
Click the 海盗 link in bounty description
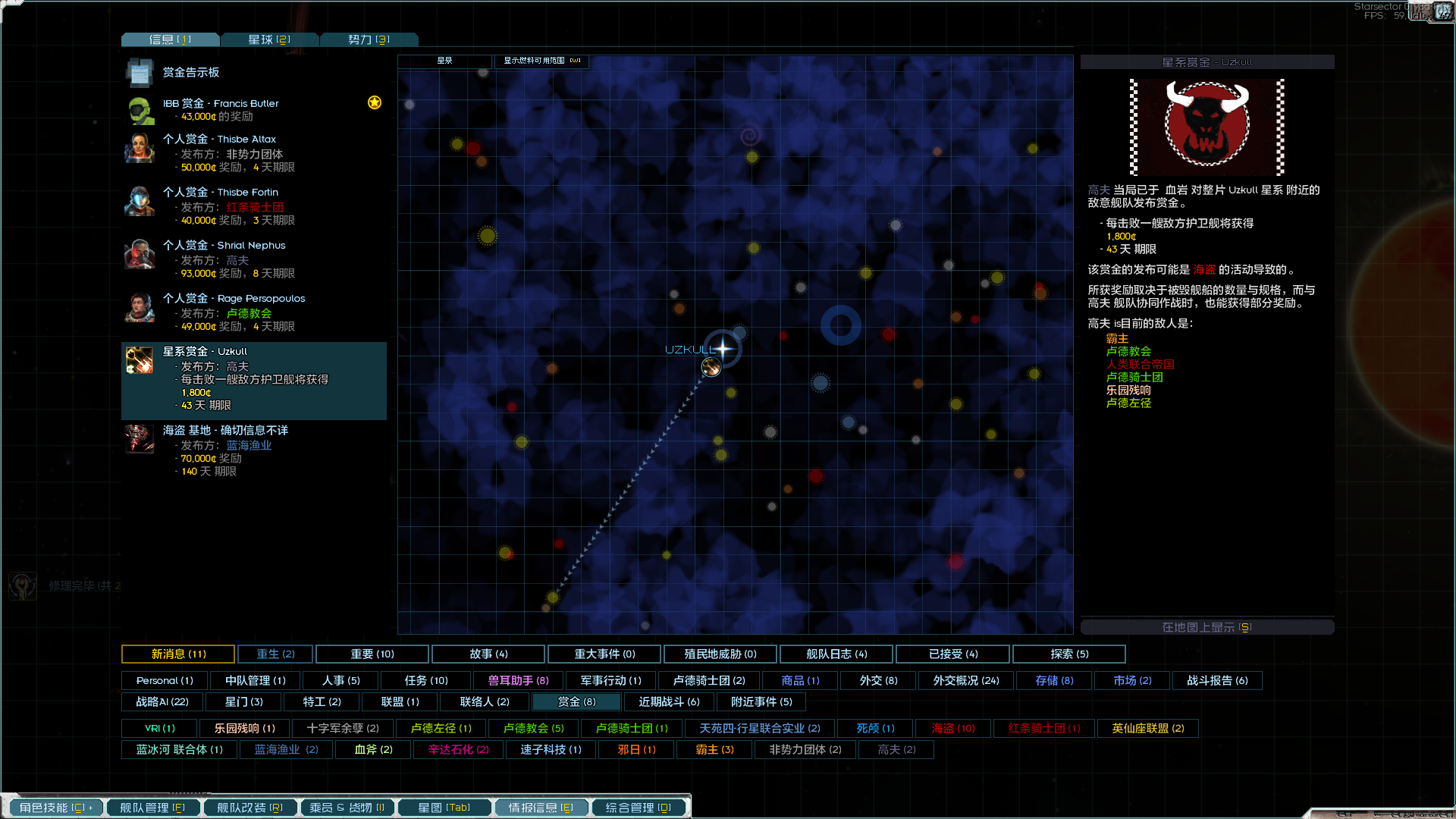point(1204,270)
